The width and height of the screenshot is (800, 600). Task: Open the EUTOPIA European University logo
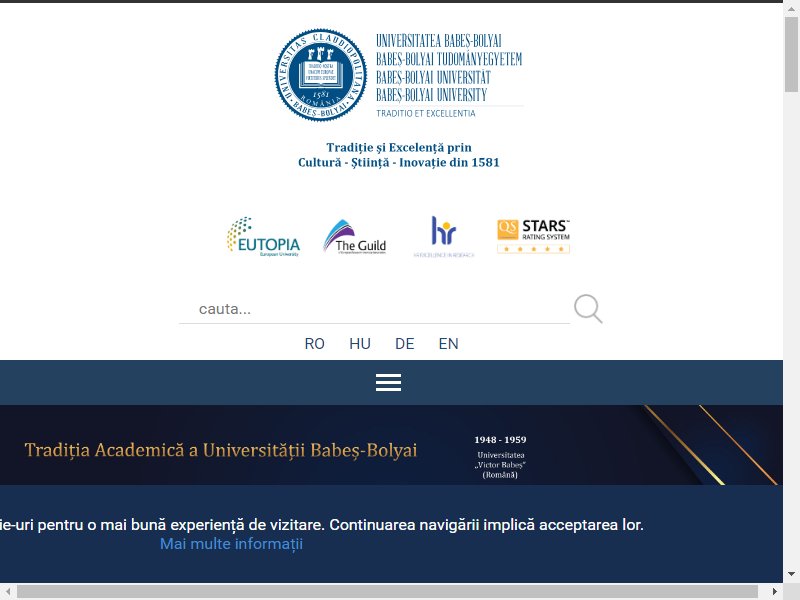[263, 236]
